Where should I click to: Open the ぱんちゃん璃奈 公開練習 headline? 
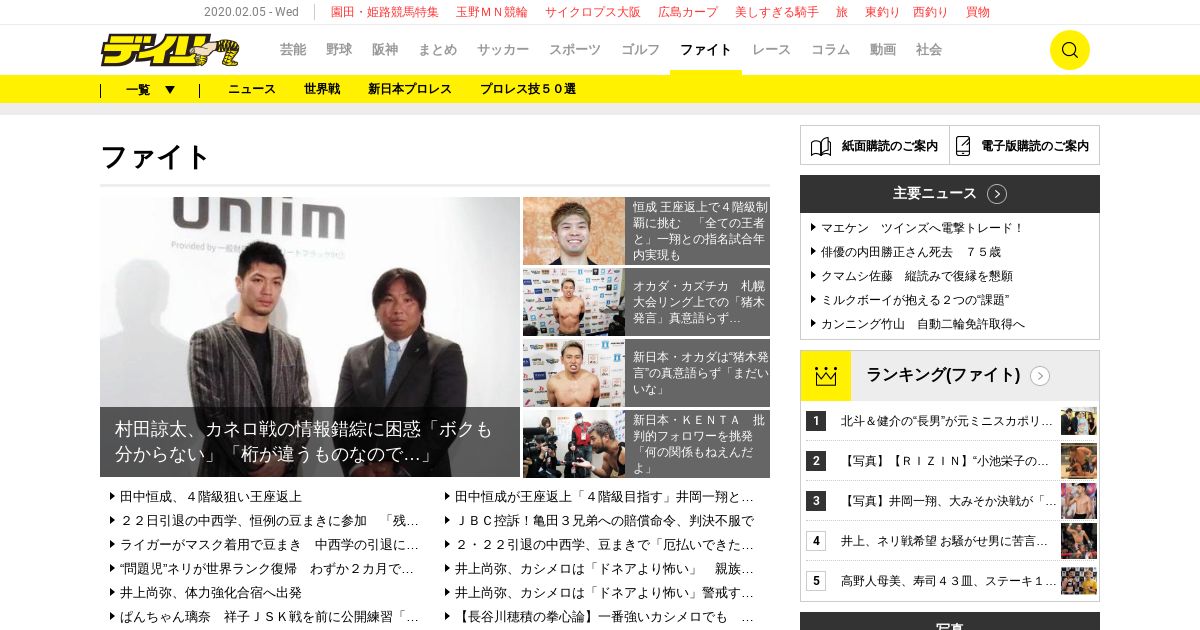(269, 616)
